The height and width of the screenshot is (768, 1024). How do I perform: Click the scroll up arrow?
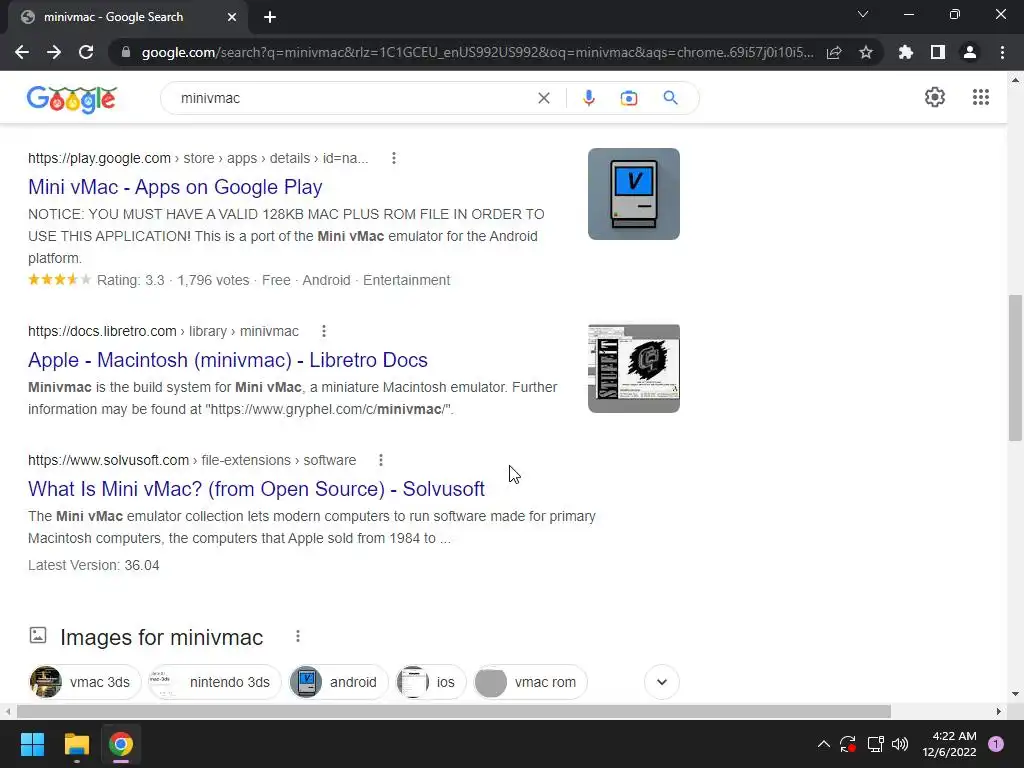[x=1015, y=80]
